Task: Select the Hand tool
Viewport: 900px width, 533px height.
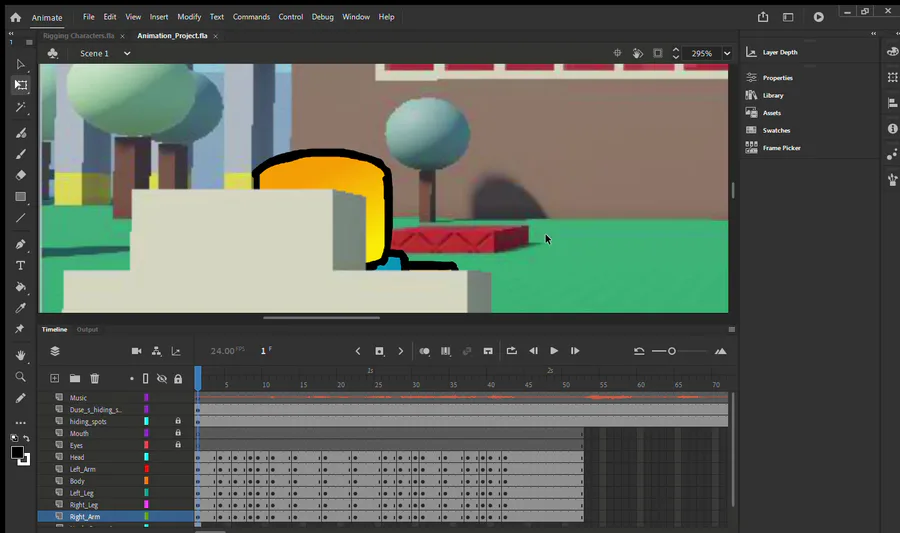Action: click(x=21, y=355)
